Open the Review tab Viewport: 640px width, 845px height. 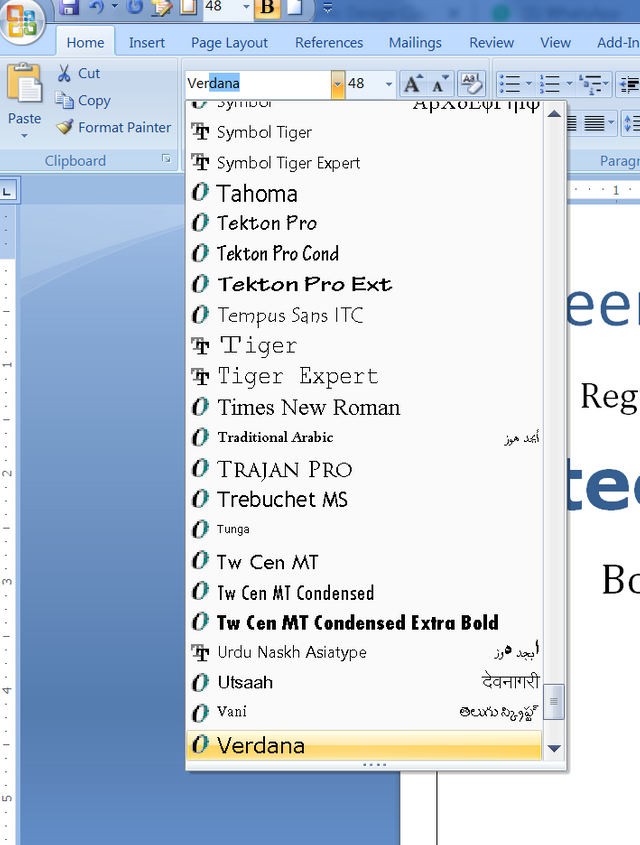(x=491, y=43)
